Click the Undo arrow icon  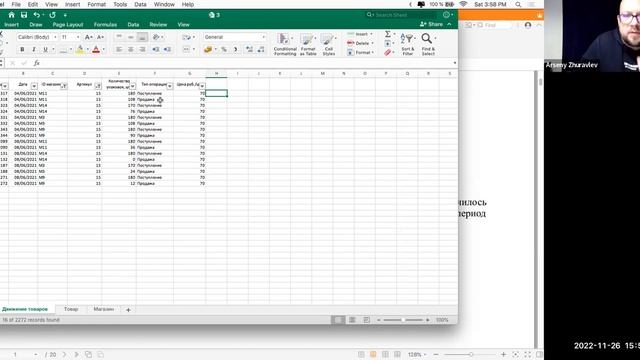tap(37, 15)
